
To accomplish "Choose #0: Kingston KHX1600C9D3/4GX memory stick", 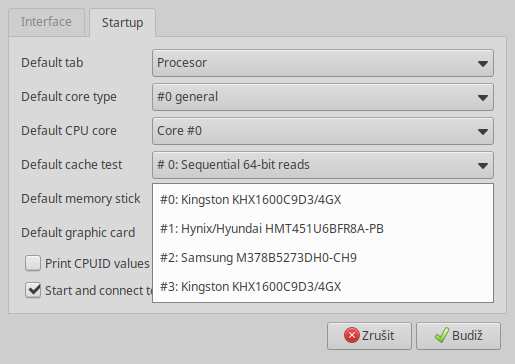I will (x=323, y=200).
